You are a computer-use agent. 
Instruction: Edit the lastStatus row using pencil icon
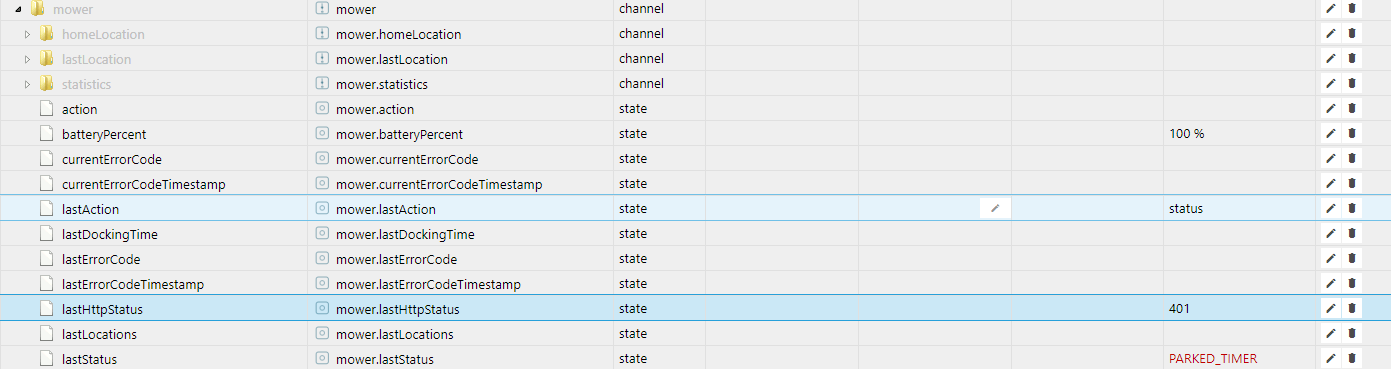click(1331, 358)
